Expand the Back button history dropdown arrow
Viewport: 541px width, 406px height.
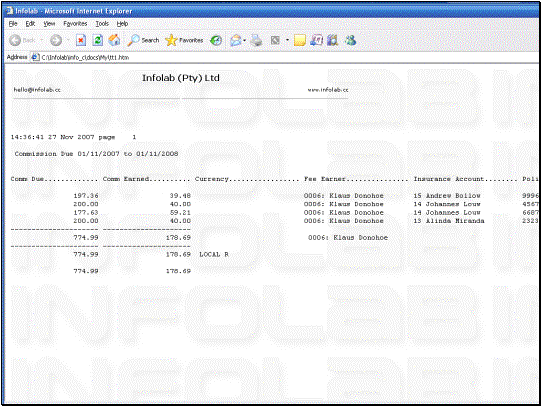click(x=41, y=40)
